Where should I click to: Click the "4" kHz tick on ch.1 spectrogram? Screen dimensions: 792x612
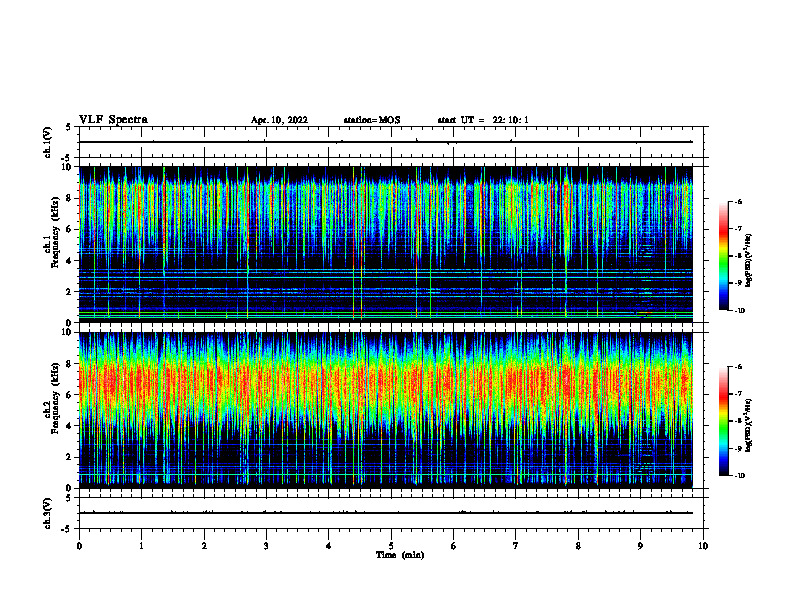pos(70,261)
